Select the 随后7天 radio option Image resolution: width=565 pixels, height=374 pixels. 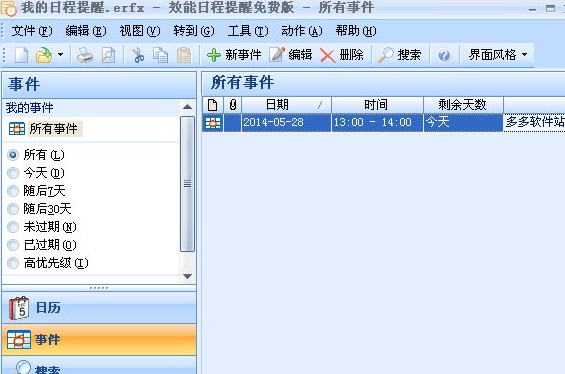13,191
